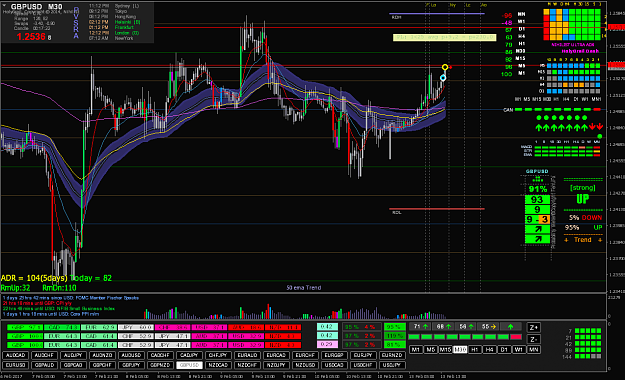Open the NZDCHF pair chart

pyautogui.click(x=247, y=365)
